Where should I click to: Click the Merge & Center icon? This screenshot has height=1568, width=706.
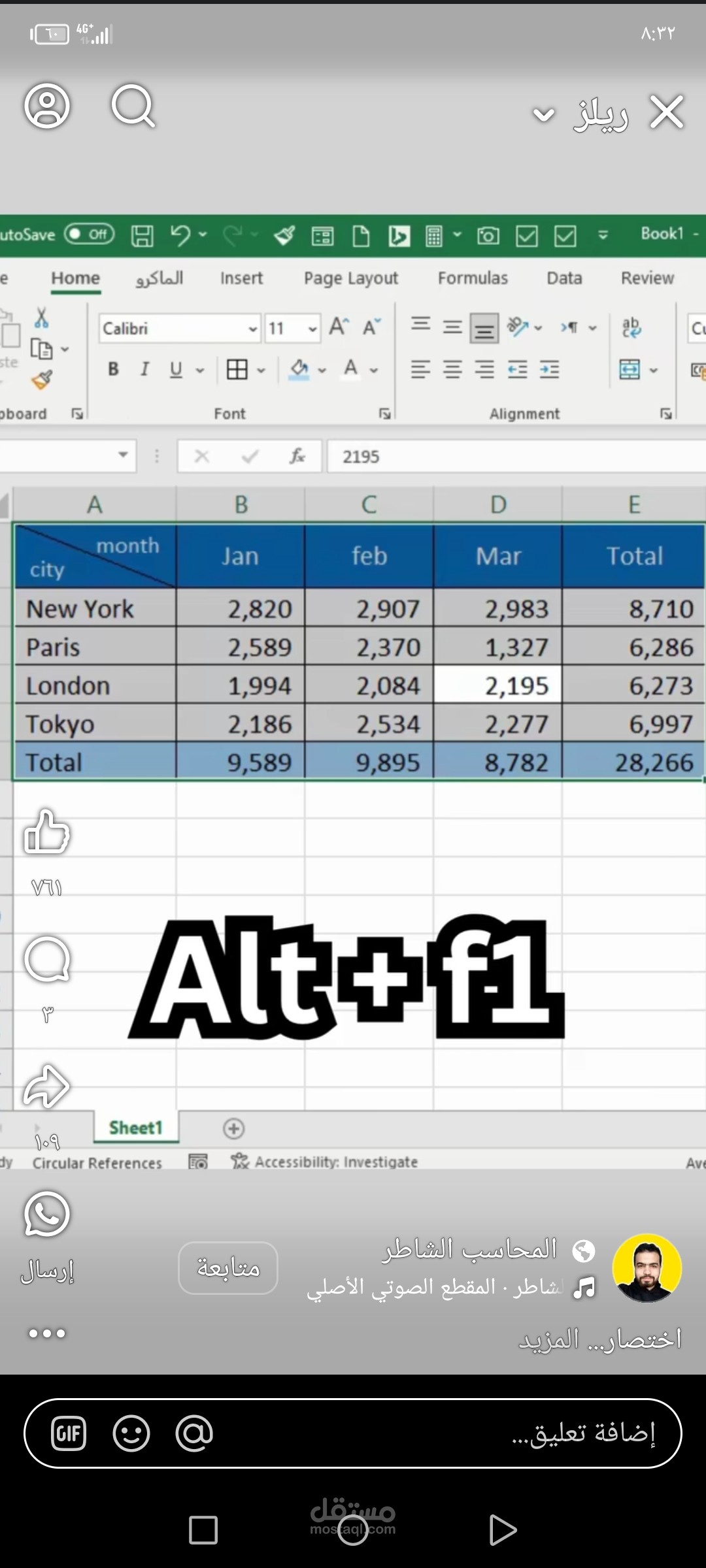[630, 370]
